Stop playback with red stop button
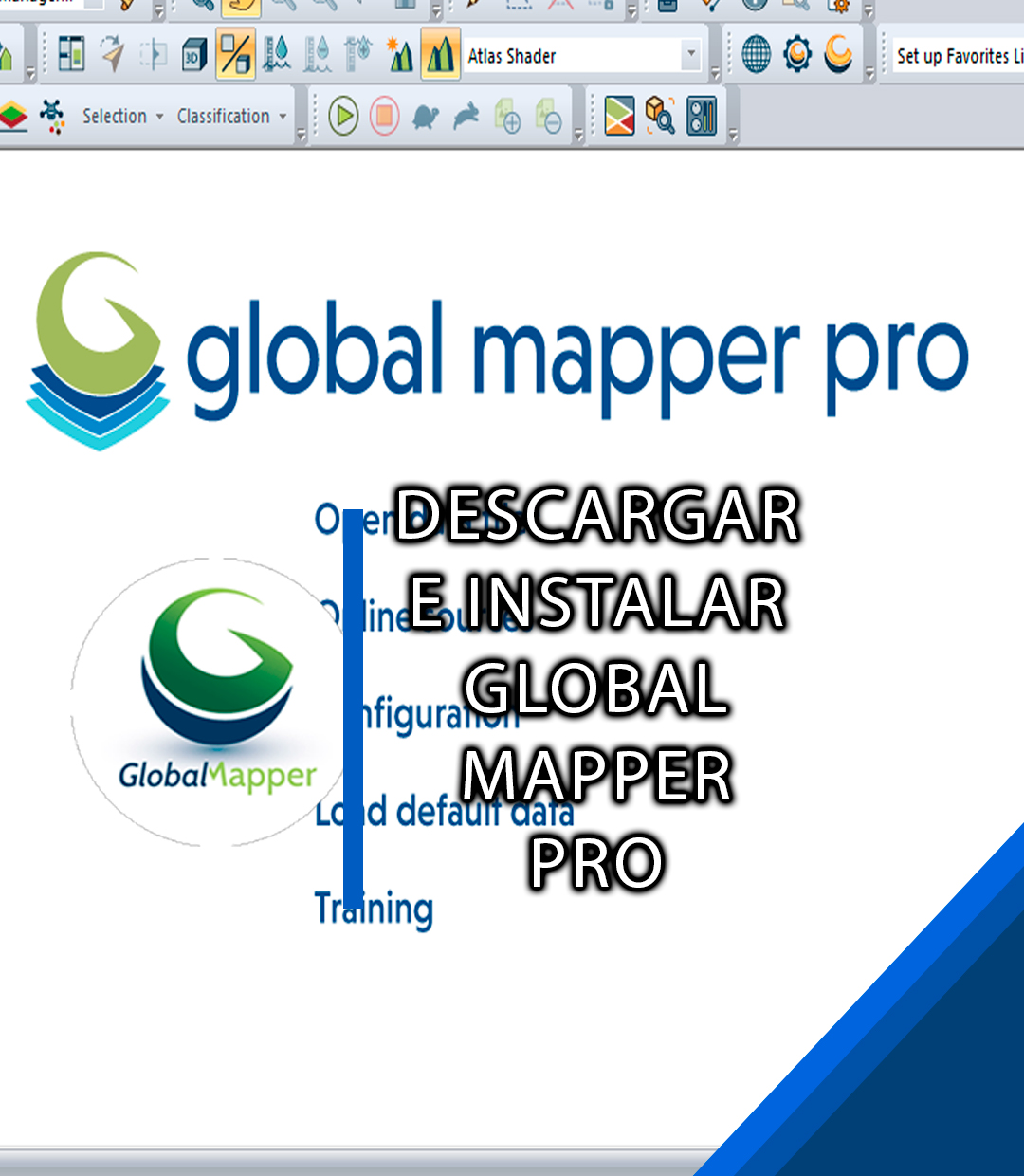This screenshot has width=1024, height=1176. (x=384, y=117)
